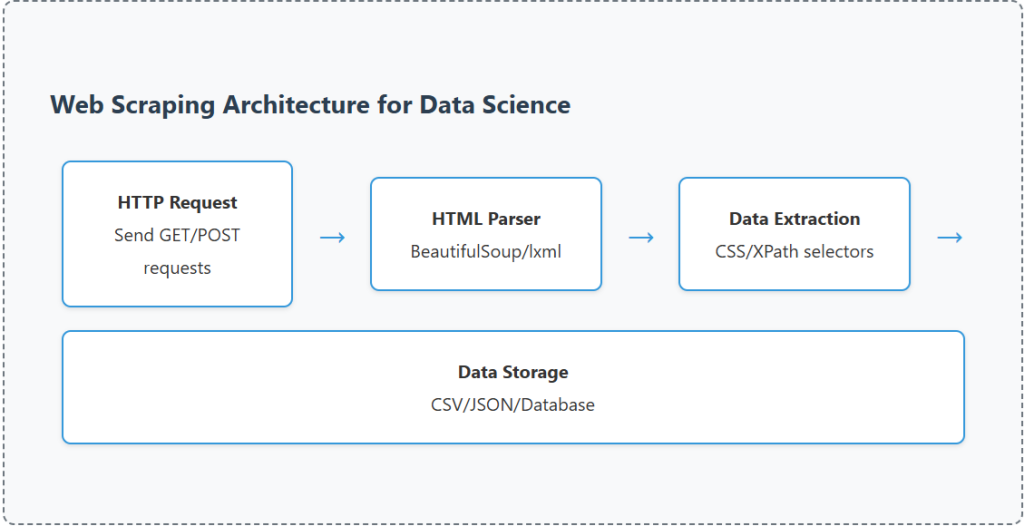Select the "HTTP Request" heading
Screen dimensions: 1024x526
pos(177,202)
